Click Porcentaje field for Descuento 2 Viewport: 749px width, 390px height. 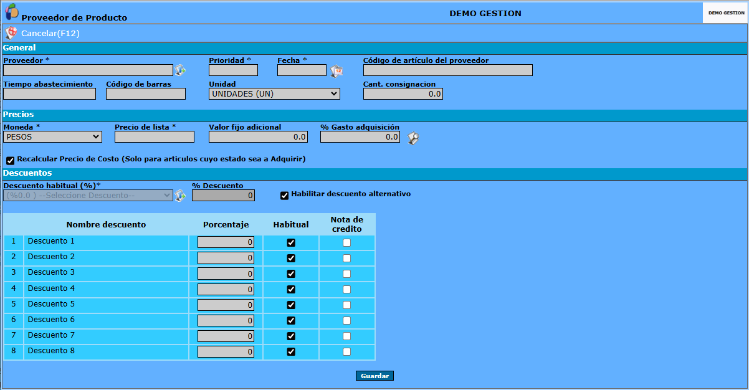point(225,258)
